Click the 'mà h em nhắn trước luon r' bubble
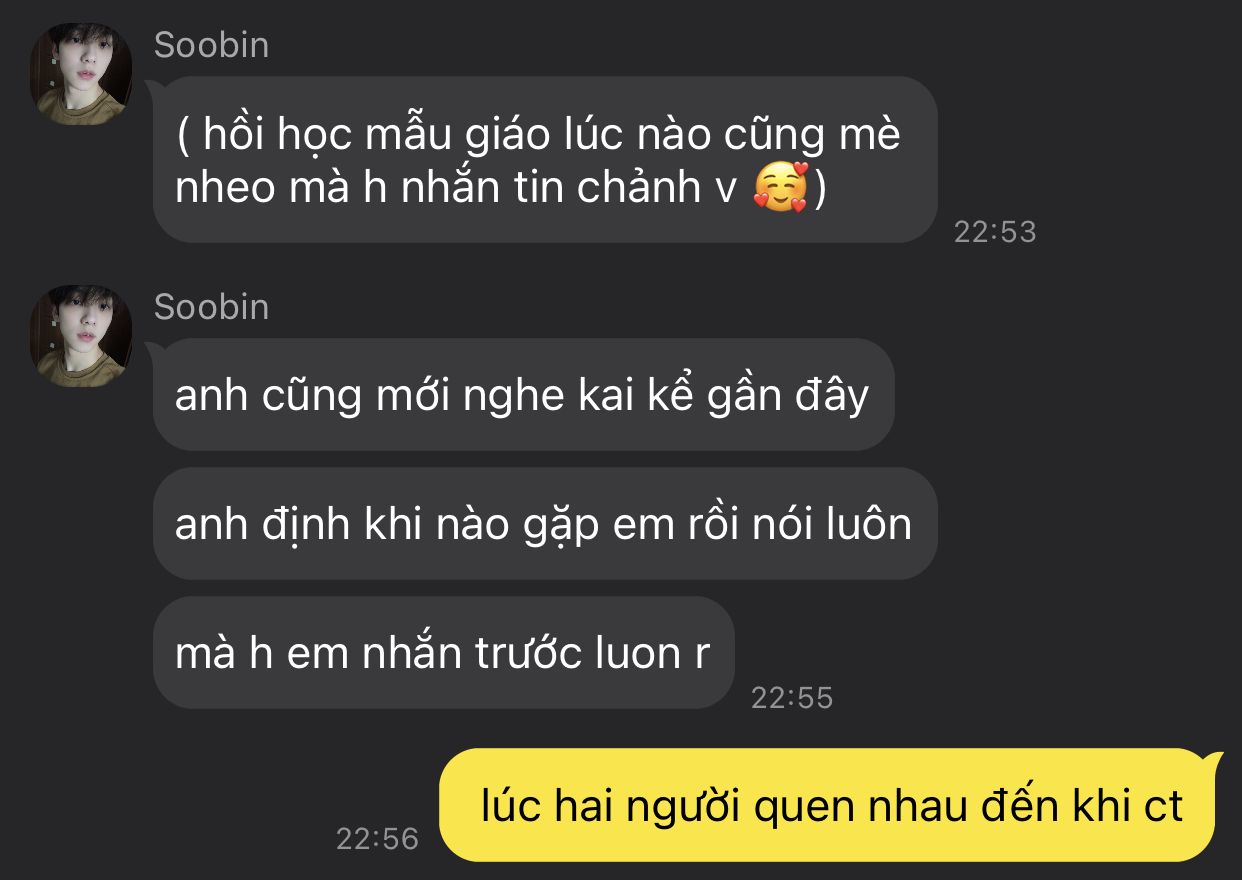Image resolution: width=1242 pixels, height=880 pixels. coord(443,653)
